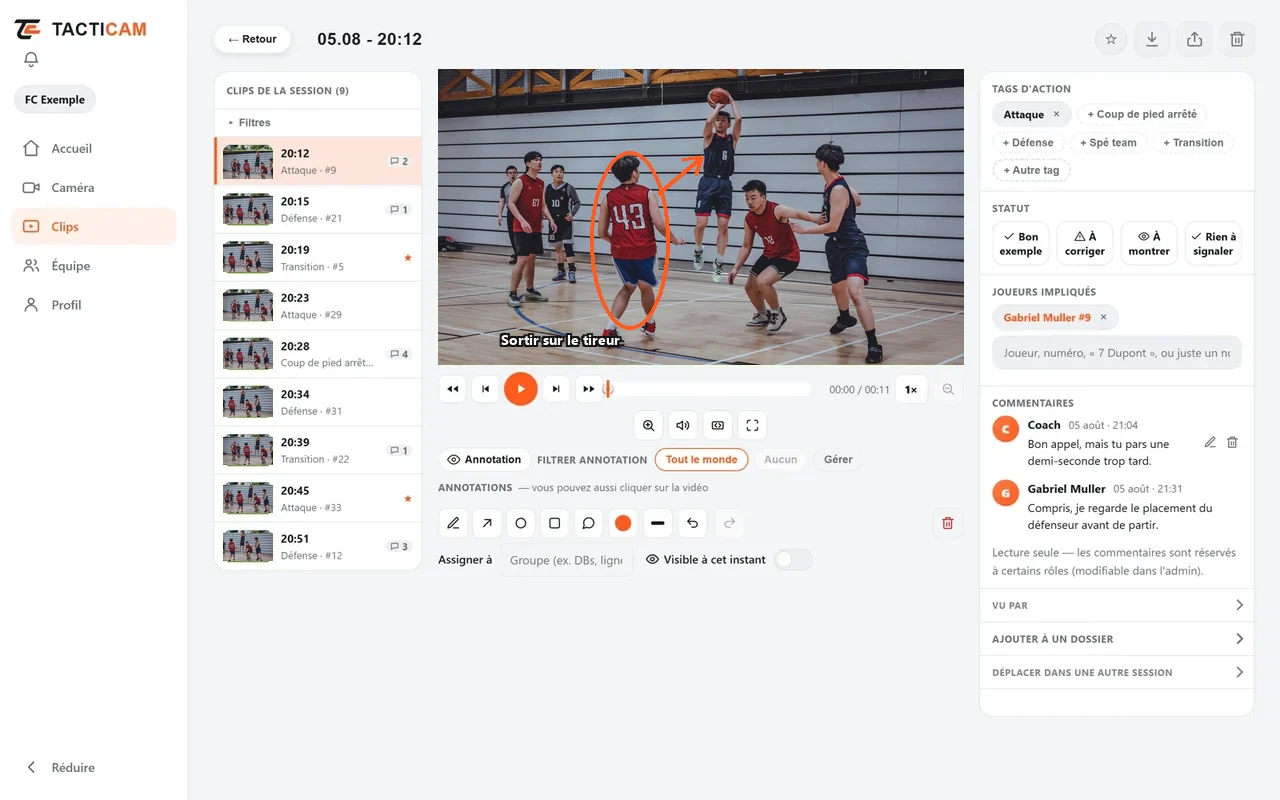Enter fullscreen video mode
This screenshot has width=1280, height=800.
tap(752, 425)
